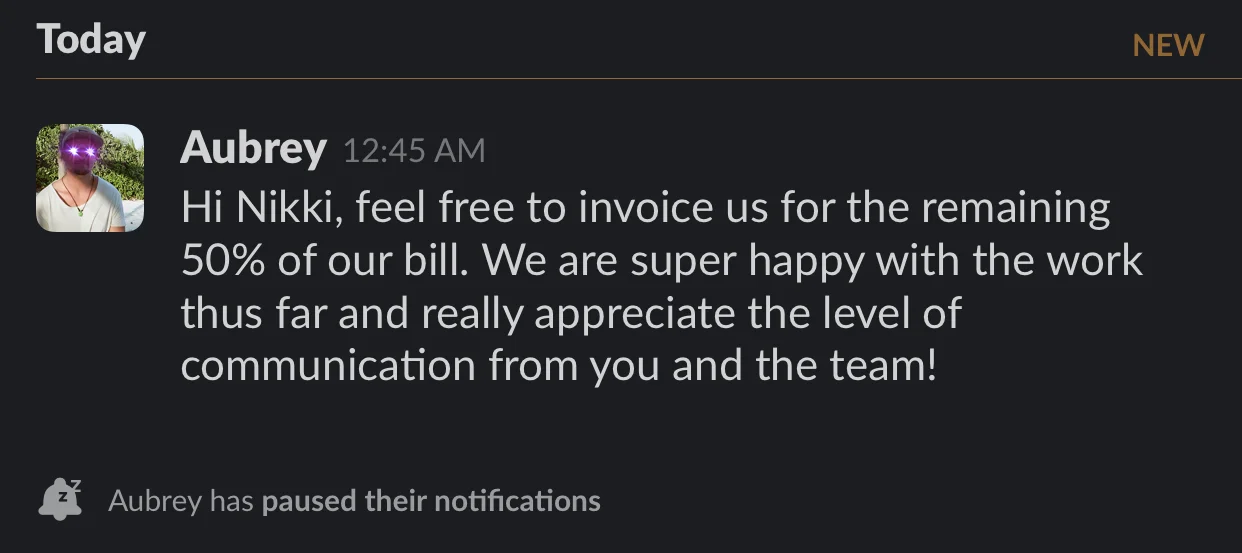Click the Aubrey sender name
Screen dimensions: 1242x553
253,149
